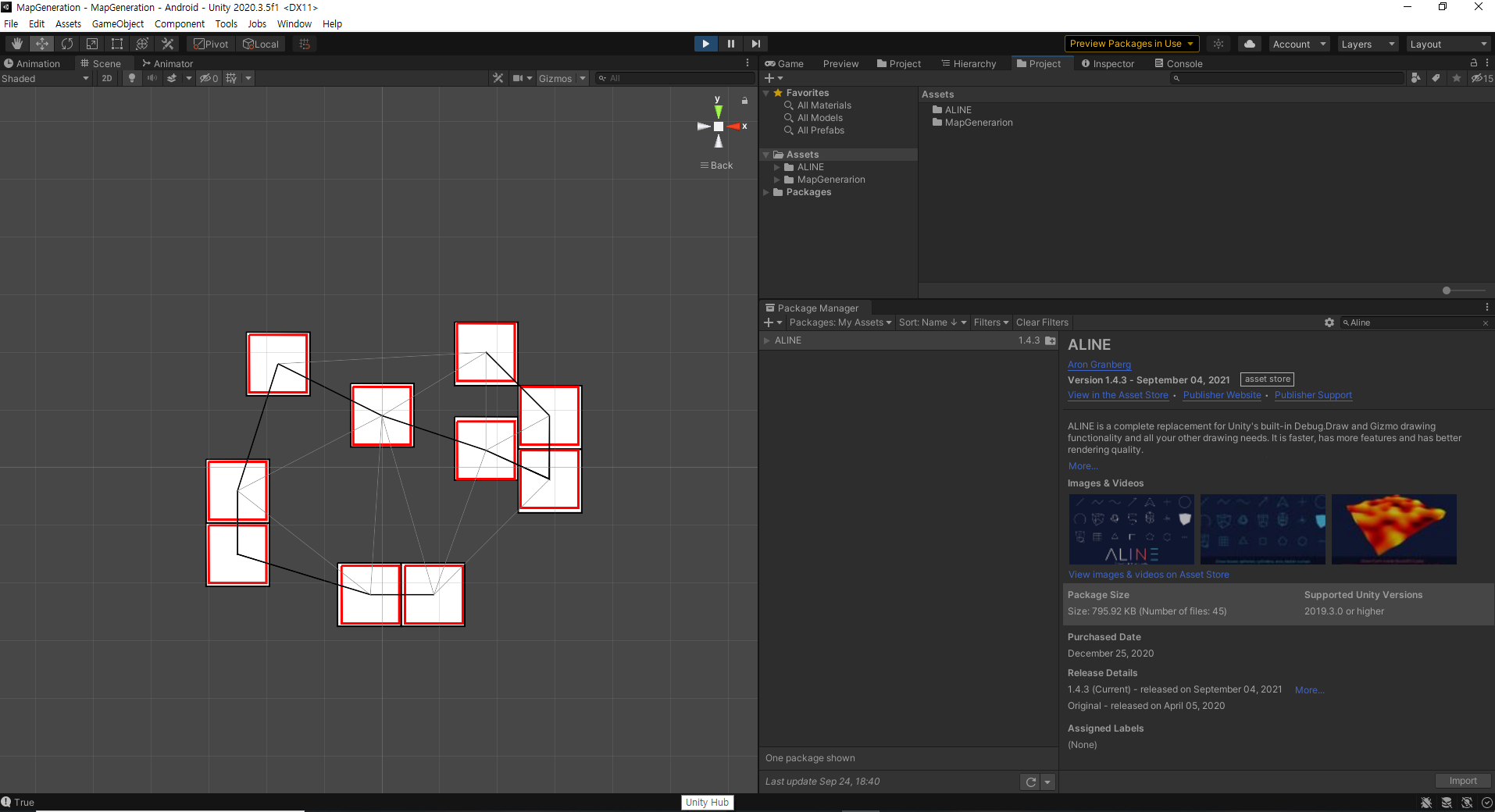The width and height of the screenshot is (1495, 812).
Task: Select the Scale tool
Action: [x=91, y=43]
